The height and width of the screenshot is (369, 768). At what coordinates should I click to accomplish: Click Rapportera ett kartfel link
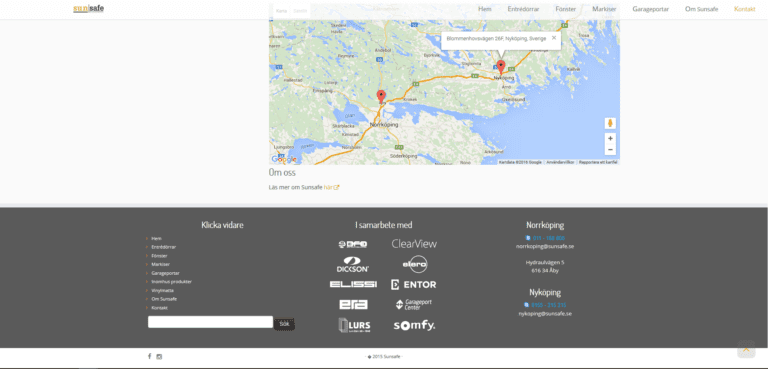(x=598, y=162)
